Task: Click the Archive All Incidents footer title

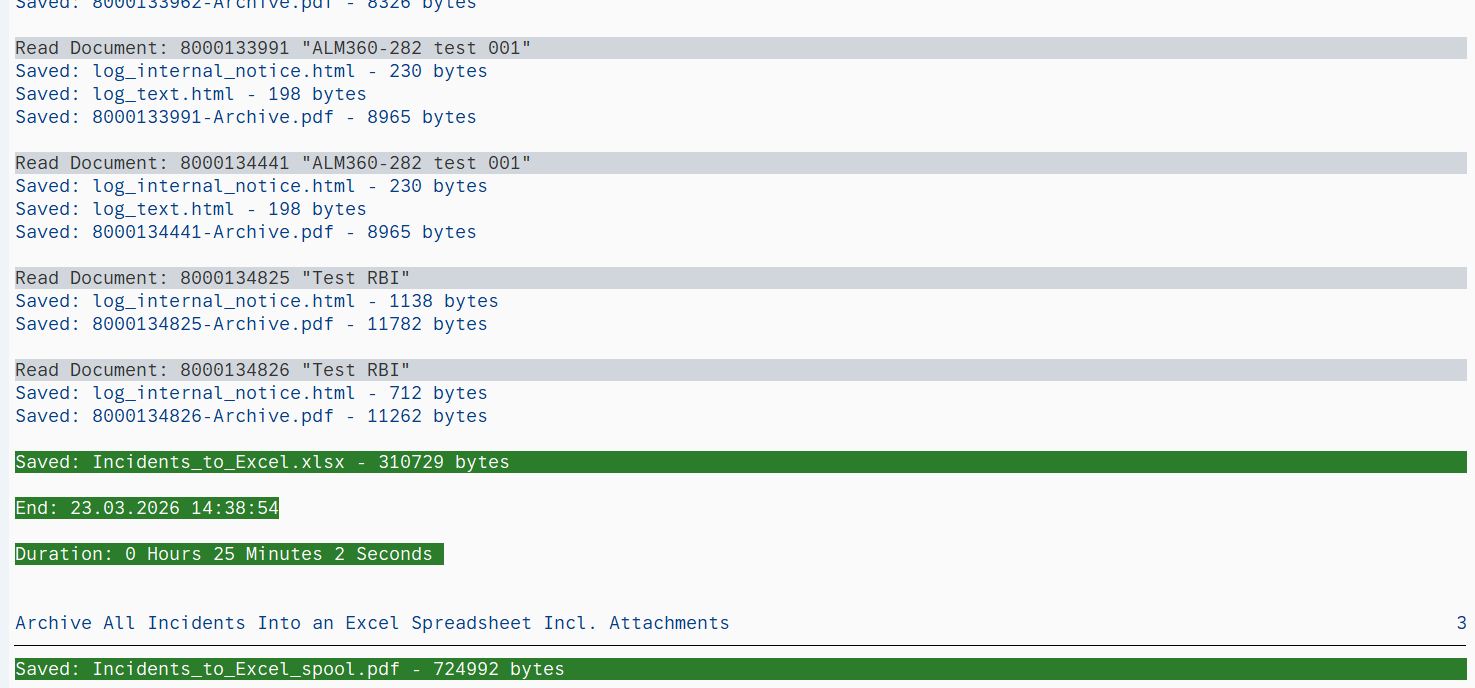Action: [x=372, y=623]
